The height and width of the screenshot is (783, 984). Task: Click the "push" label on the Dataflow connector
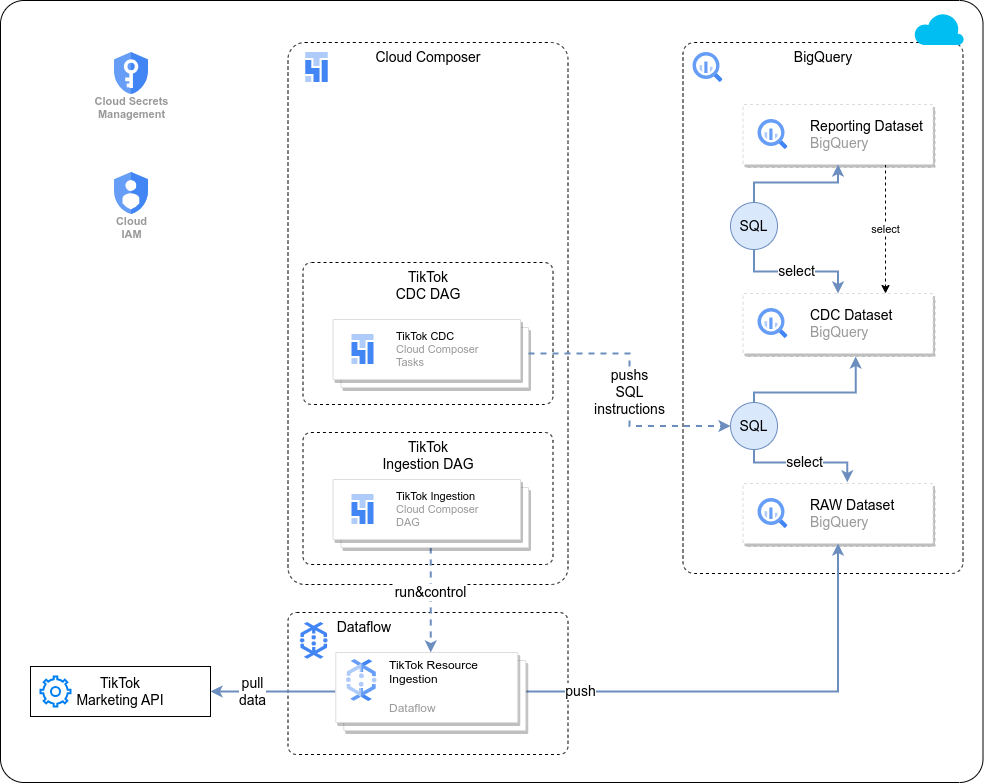(580, 691)
